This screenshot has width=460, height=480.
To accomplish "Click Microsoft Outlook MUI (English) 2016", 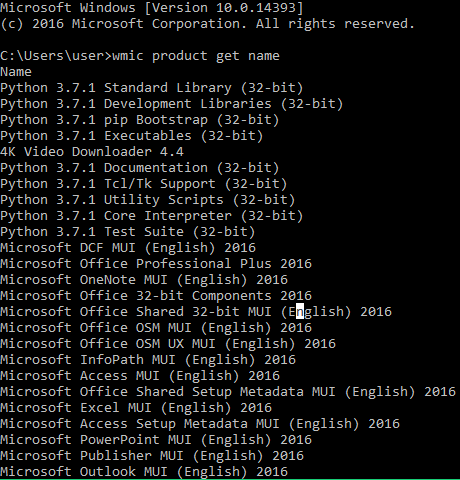I will [144, 472].
